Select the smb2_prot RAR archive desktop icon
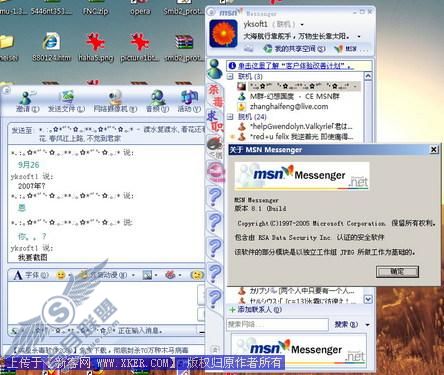444x375 pixels. tap(184, 47)
